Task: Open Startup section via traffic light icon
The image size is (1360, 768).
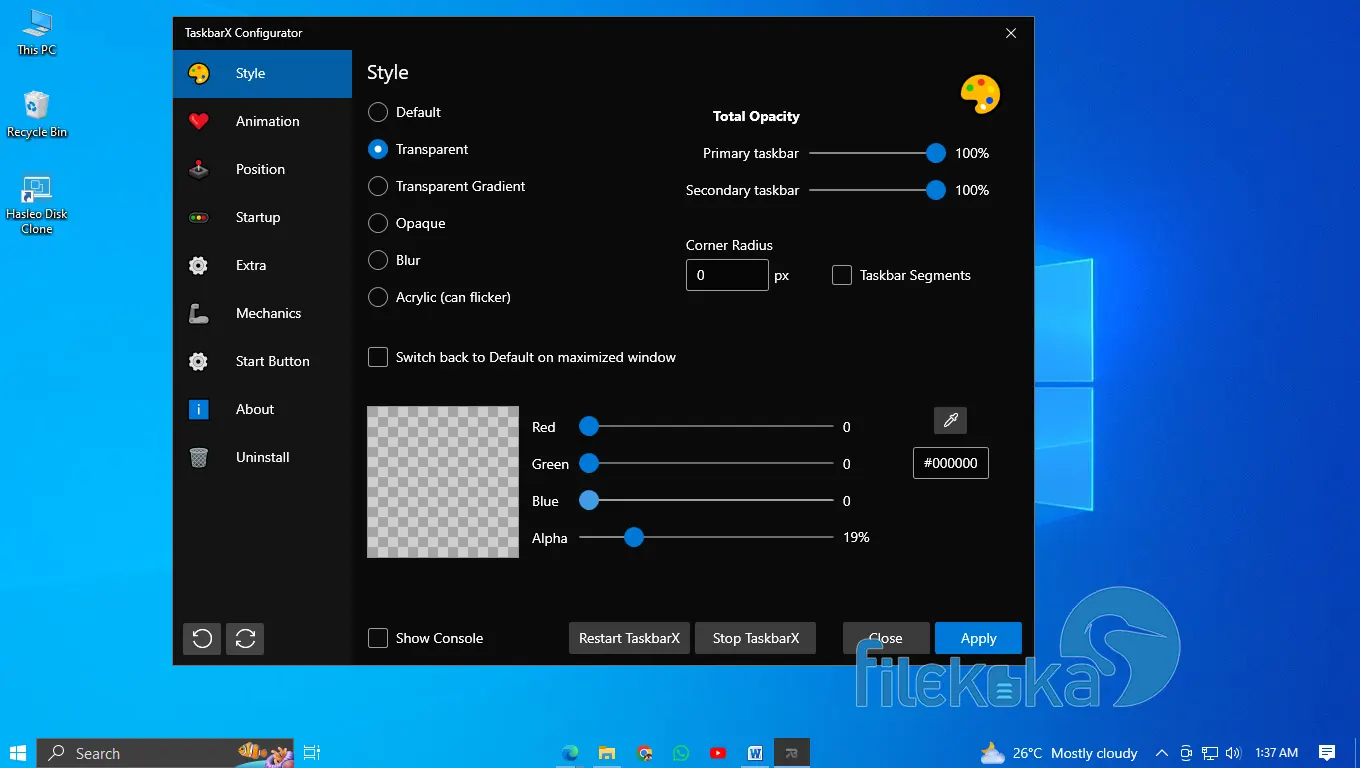Action: click(199, 218)
